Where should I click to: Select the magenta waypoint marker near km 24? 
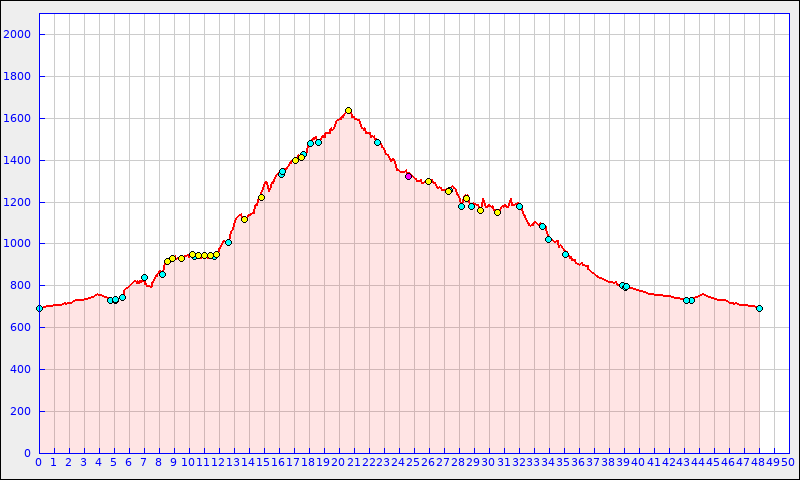(408, 176)
